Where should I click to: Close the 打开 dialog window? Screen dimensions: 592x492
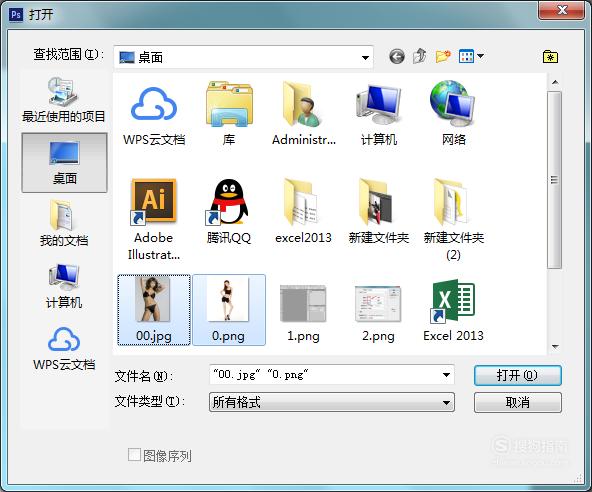(x=562, y=10)
